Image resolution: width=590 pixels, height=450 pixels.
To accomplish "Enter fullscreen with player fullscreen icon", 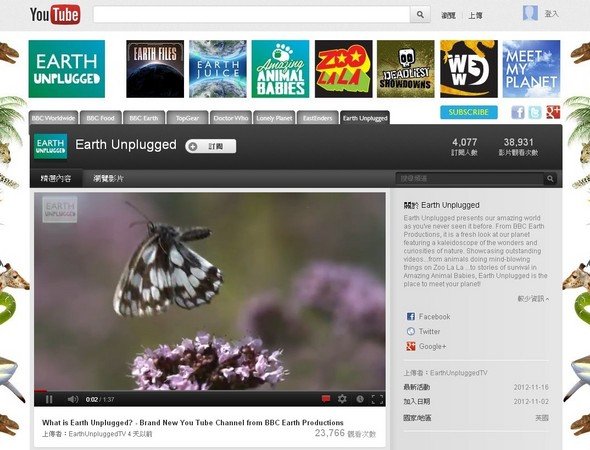I will coord(377,399).
